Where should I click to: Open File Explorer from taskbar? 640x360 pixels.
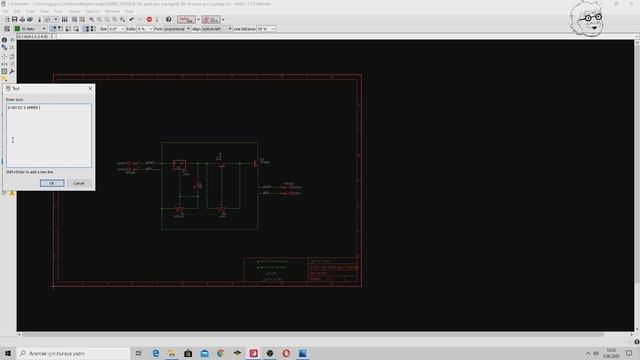point(172,353)
